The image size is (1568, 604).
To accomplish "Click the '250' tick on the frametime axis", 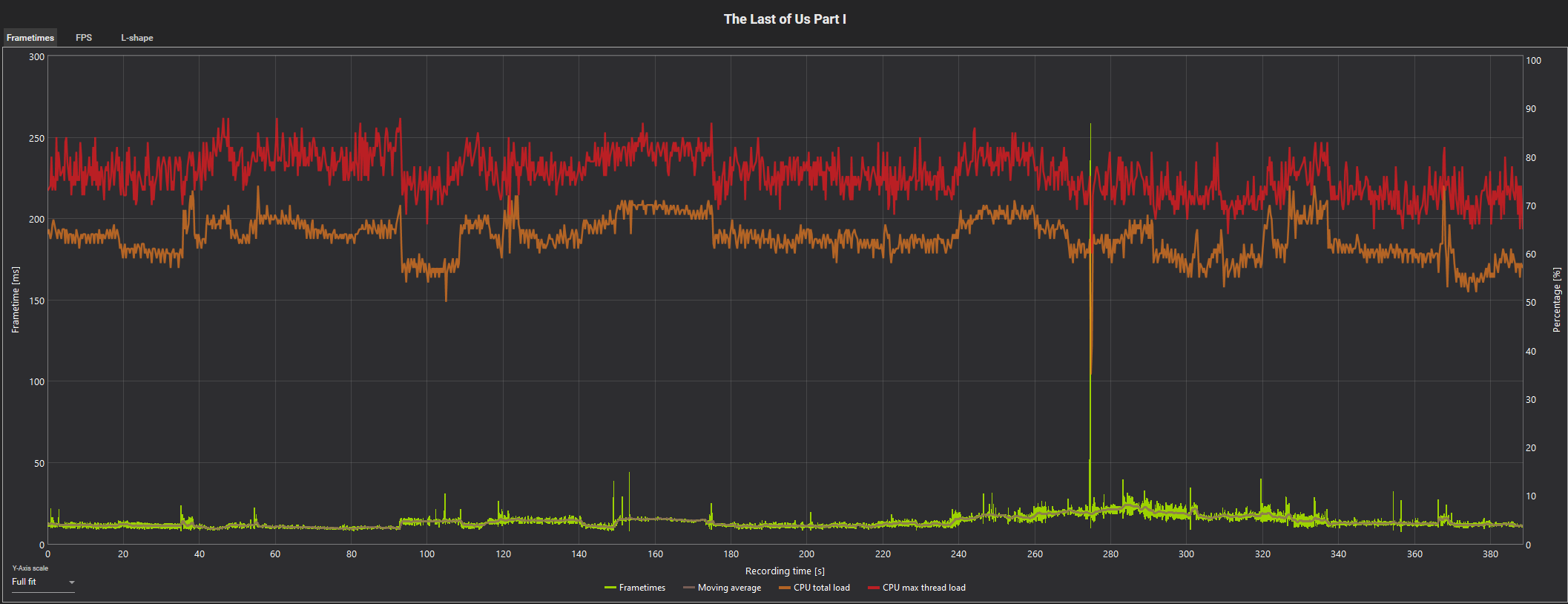I will 36,139.
